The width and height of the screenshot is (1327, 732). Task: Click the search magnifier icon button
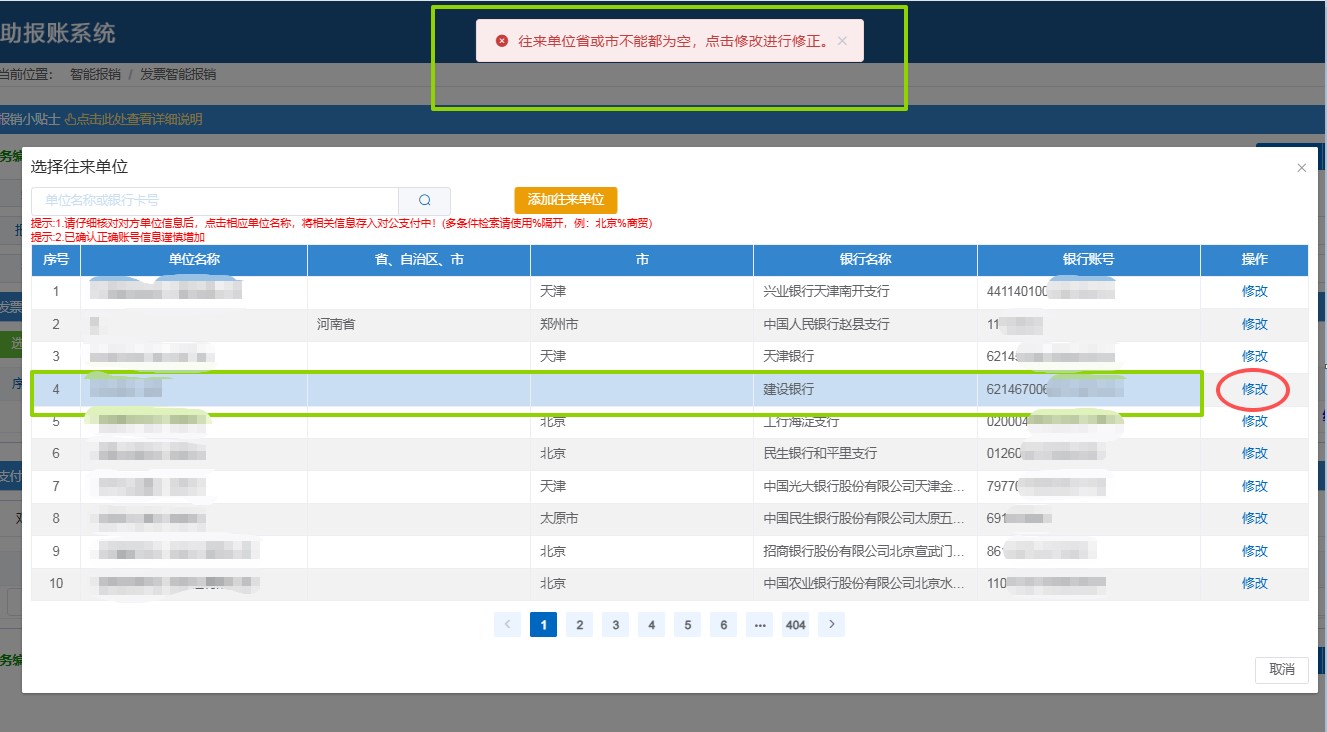(424, 200)
